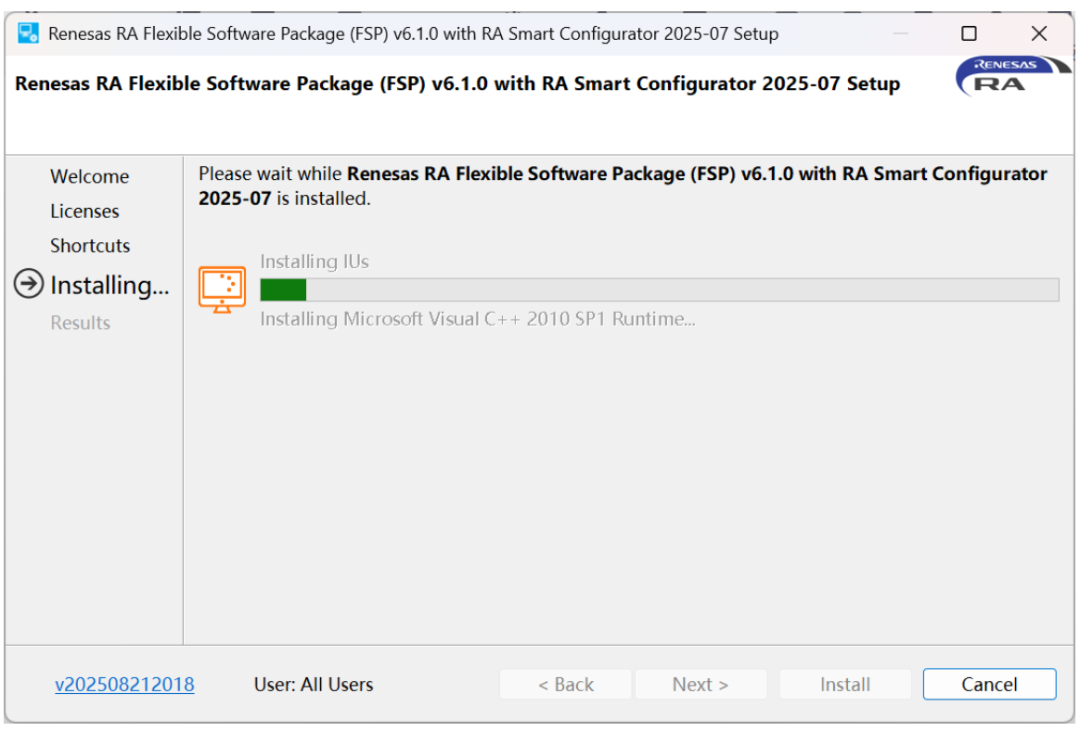Open the Shortcuts step
1080x732 pixels.
click(x=90, y=246)
